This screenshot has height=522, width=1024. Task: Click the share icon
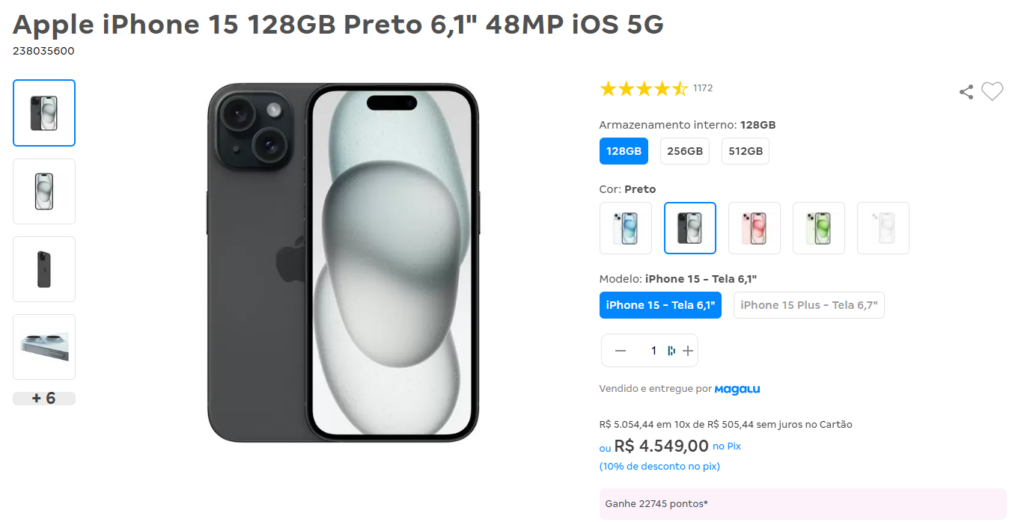(x=966, y=92)
